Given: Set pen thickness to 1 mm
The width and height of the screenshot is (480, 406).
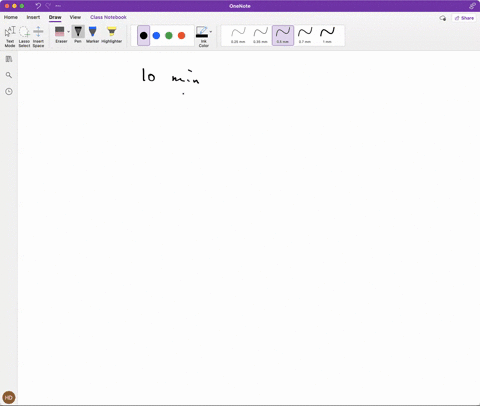Looking at the screenshot, I should tap(327, 35).
